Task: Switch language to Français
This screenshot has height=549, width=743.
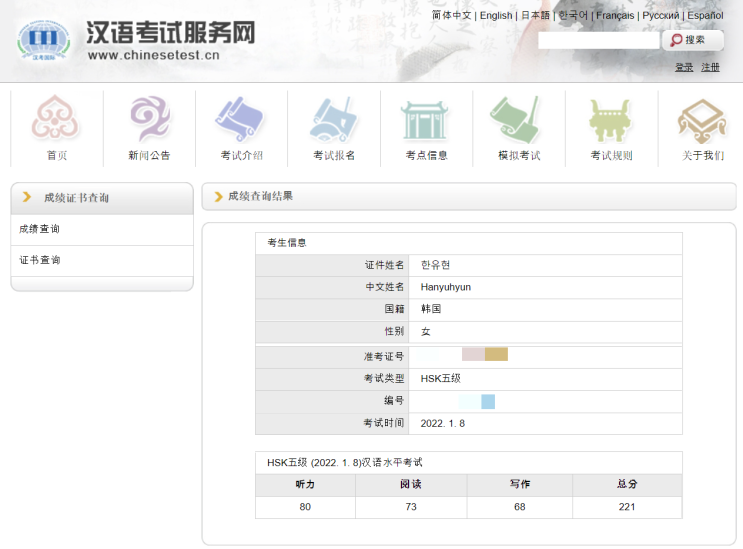Action: (615, 15)
